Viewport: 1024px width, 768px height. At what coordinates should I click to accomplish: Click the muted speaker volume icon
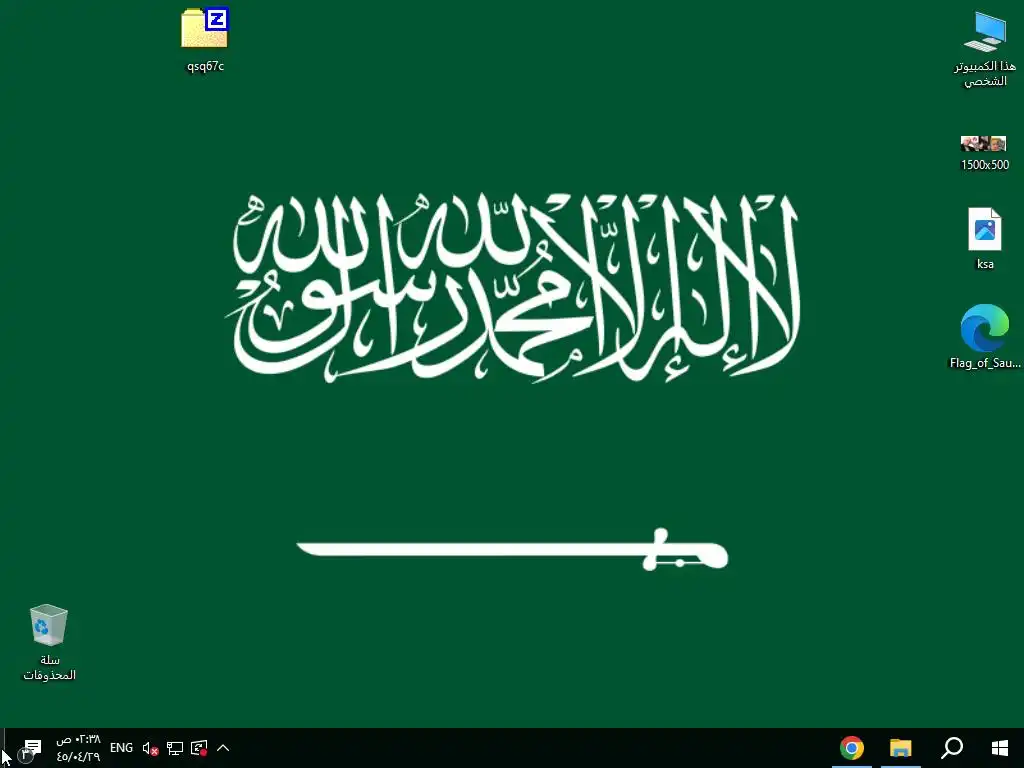tap(150, 748)
